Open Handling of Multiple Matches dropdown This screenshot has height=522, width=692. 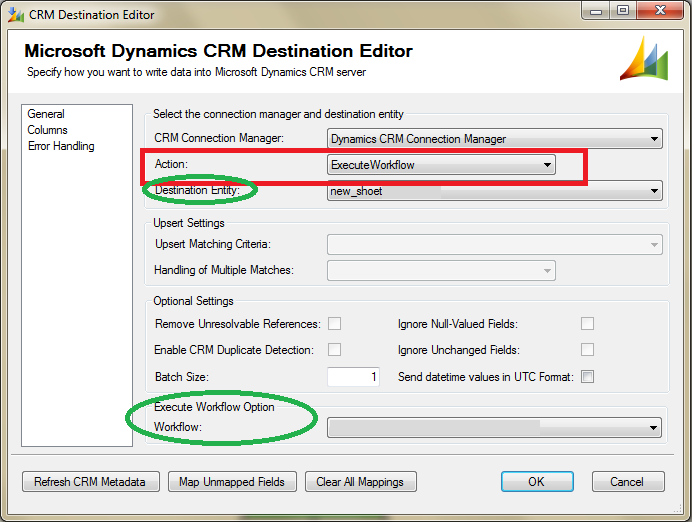(x=441, y=270)
